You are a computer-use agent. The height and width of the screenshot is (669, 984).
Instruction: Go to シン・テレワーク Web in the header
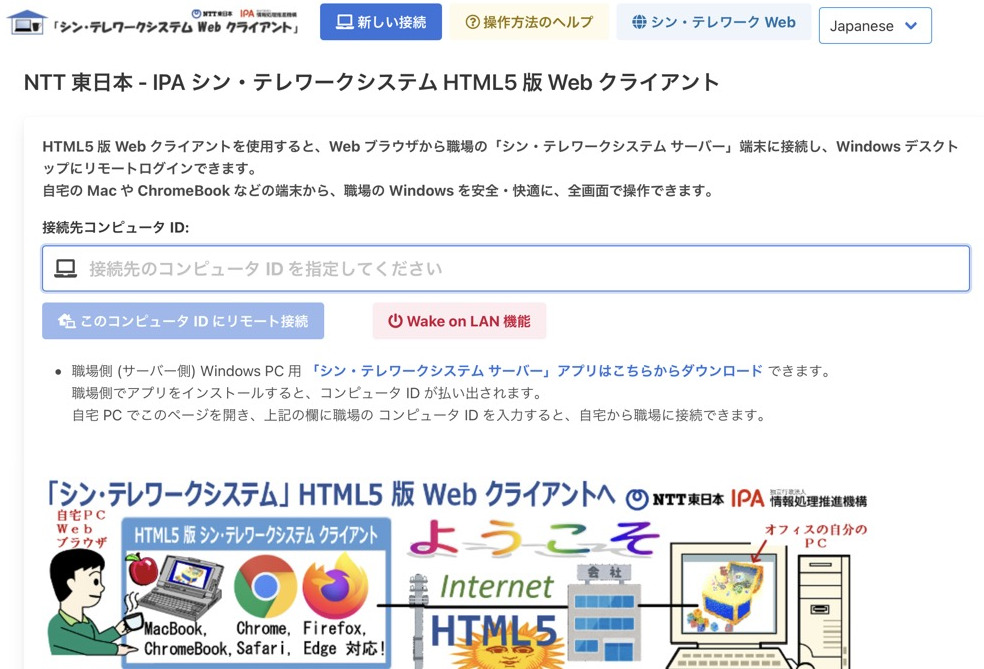point(714,22)
